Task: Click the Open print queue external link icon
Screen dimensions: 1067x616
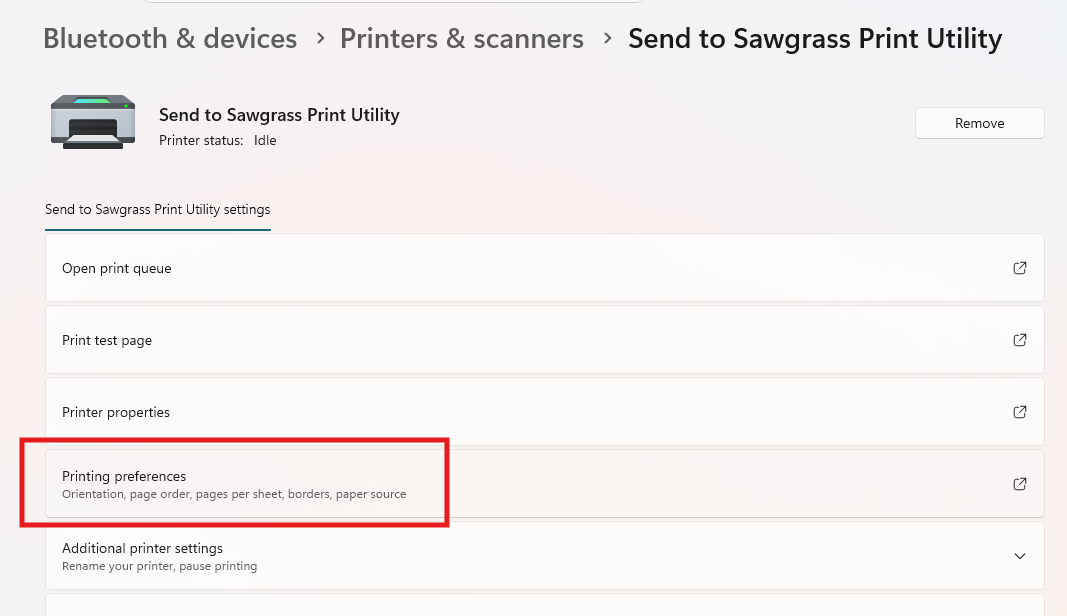Action: point(1019,268)
